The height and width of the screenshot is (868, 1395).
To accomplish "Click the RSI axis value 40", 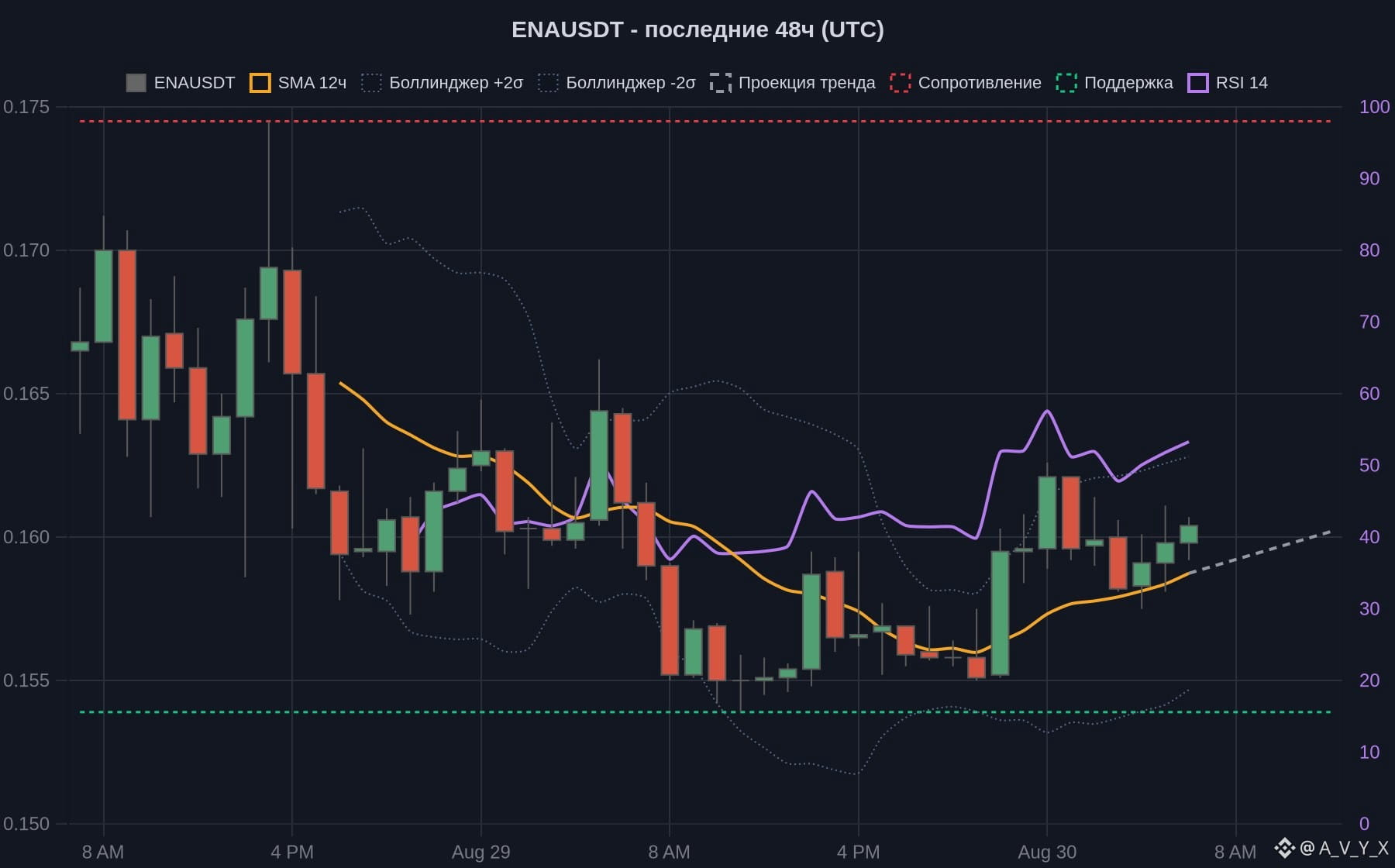I will pos(1369,536).
